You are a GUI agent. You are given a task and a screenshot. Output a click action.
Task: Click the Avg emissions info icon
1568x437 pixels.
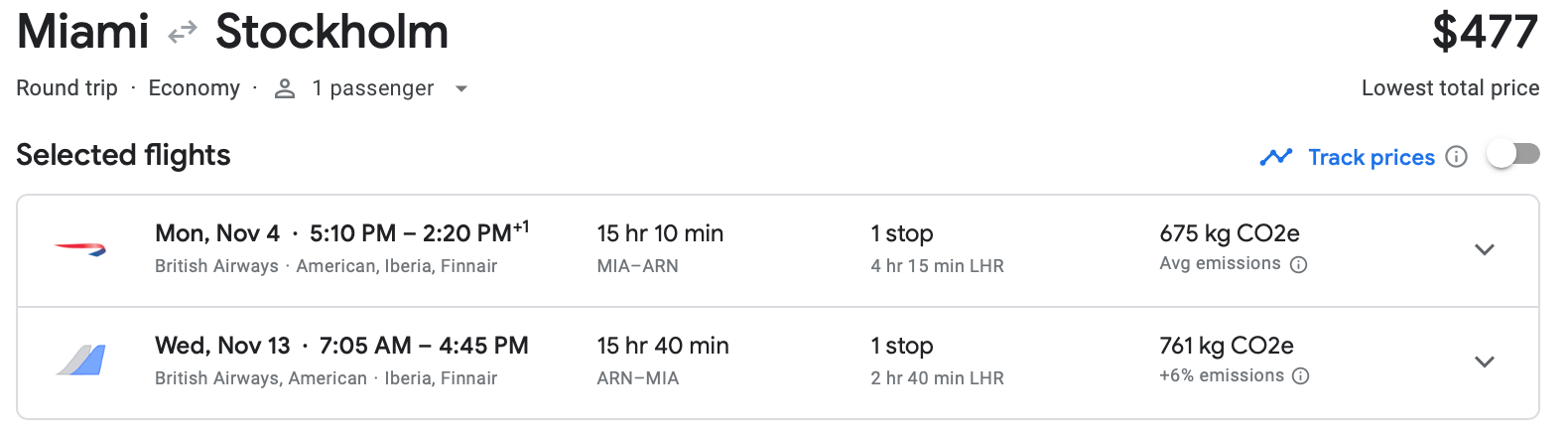coord(1298,264)
